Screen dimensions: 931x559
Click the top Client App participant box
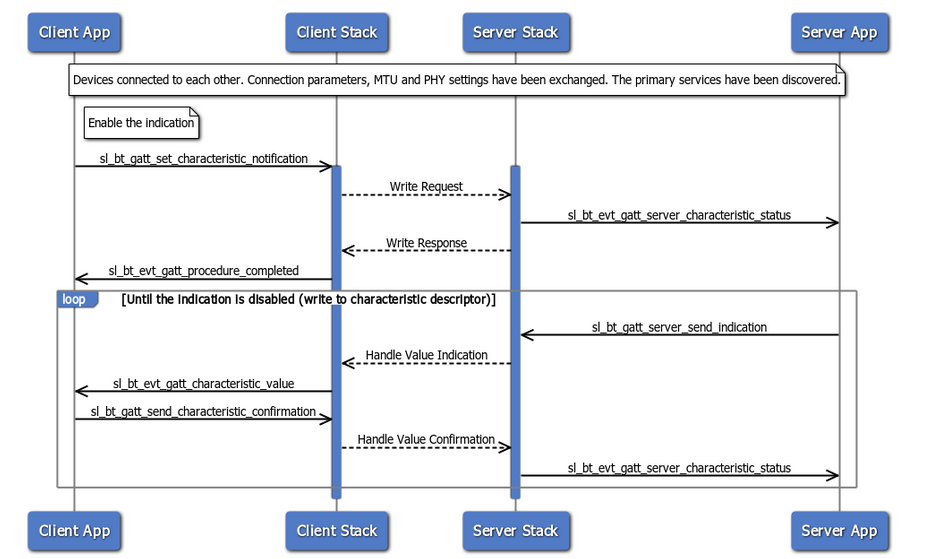(x=74, y=32)
